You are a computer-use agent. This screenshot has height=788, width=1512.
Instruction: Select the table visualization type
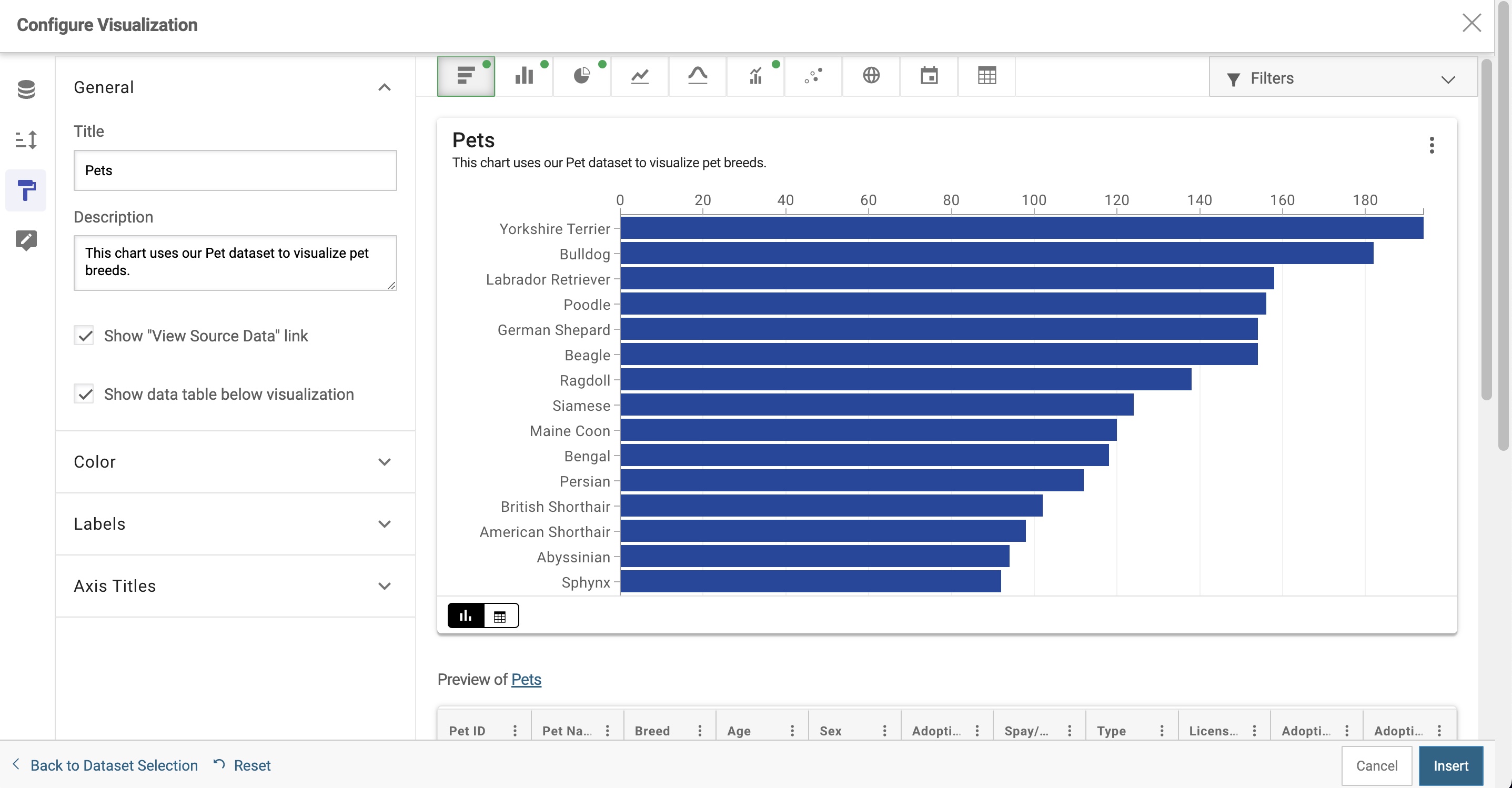click(x=986, y=76)
